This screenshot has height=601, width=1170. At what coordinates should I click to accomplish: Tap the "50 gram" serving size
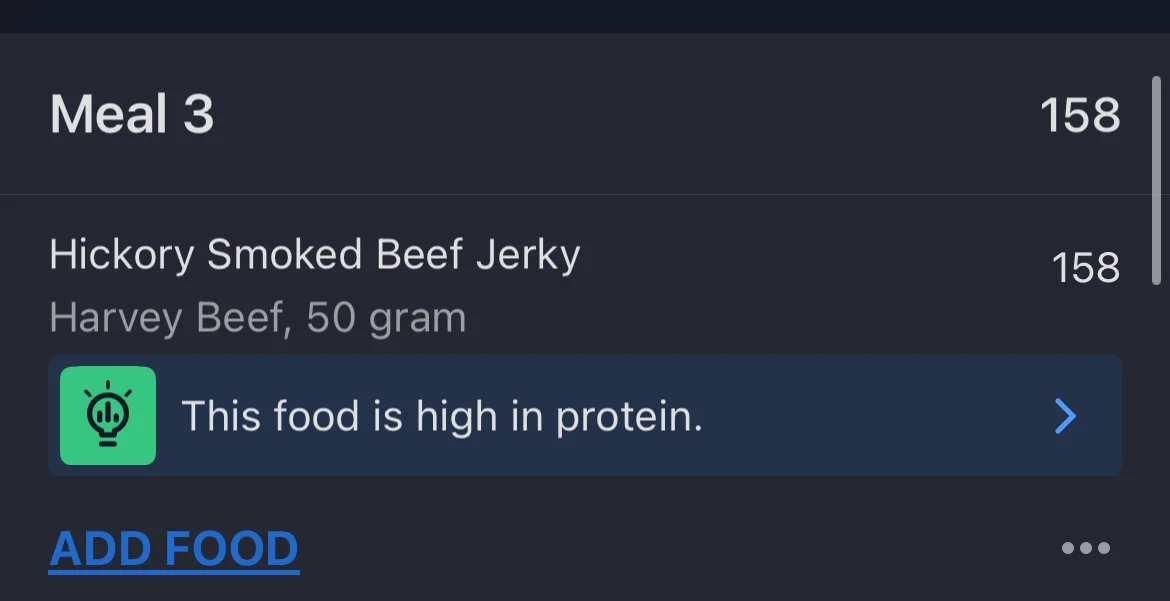tap(386, 318)
